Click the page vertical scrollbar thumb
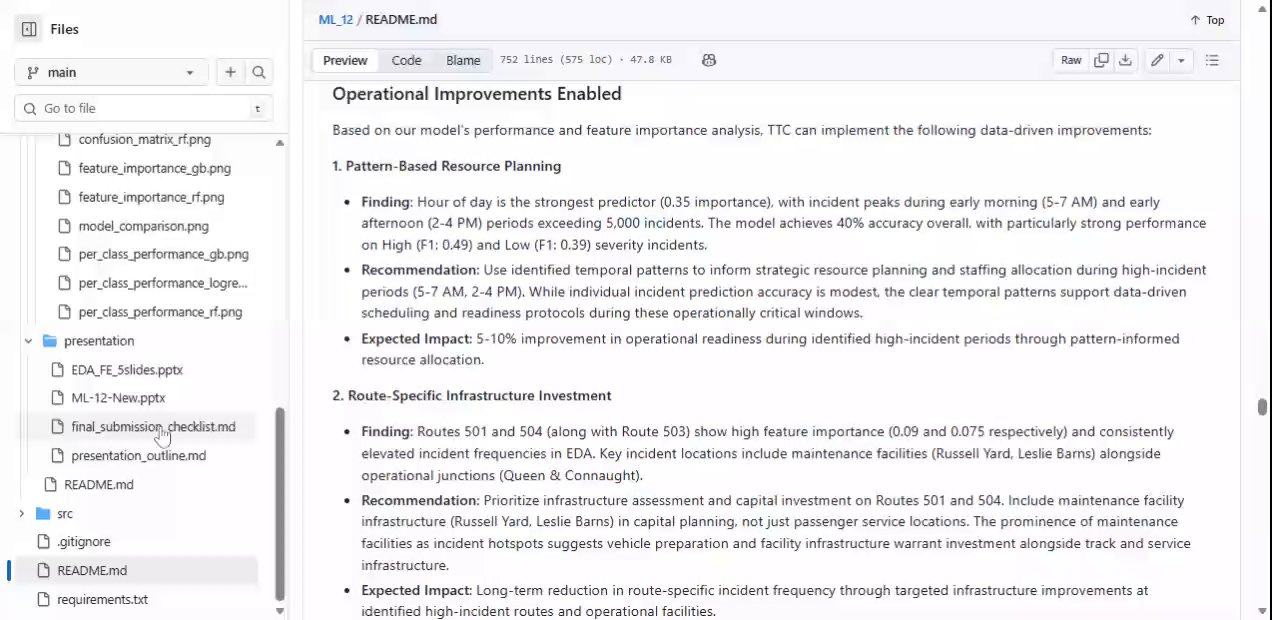This screenshot has width=1272, height=620. [1262, 406]
